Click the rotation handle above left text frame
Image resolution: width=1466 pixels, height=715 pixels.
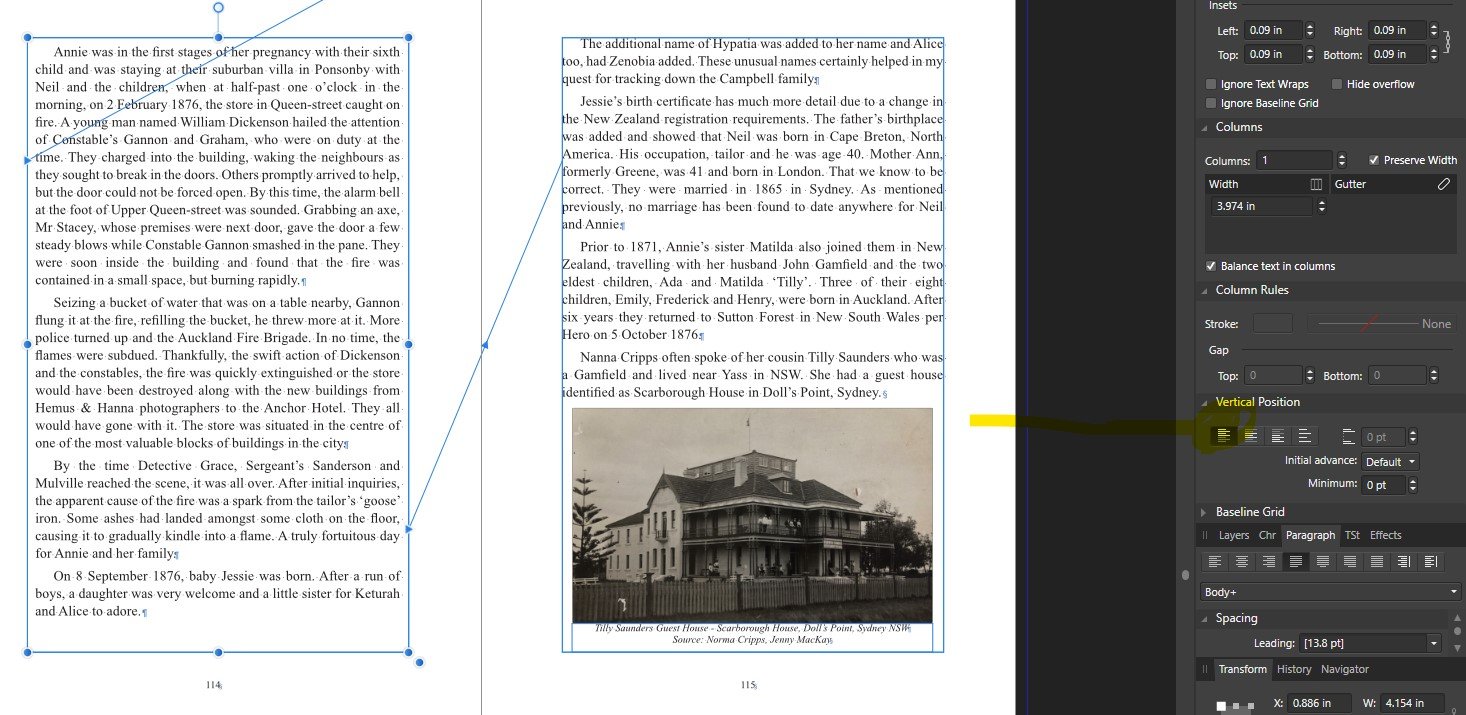click(x=218, y=7)
